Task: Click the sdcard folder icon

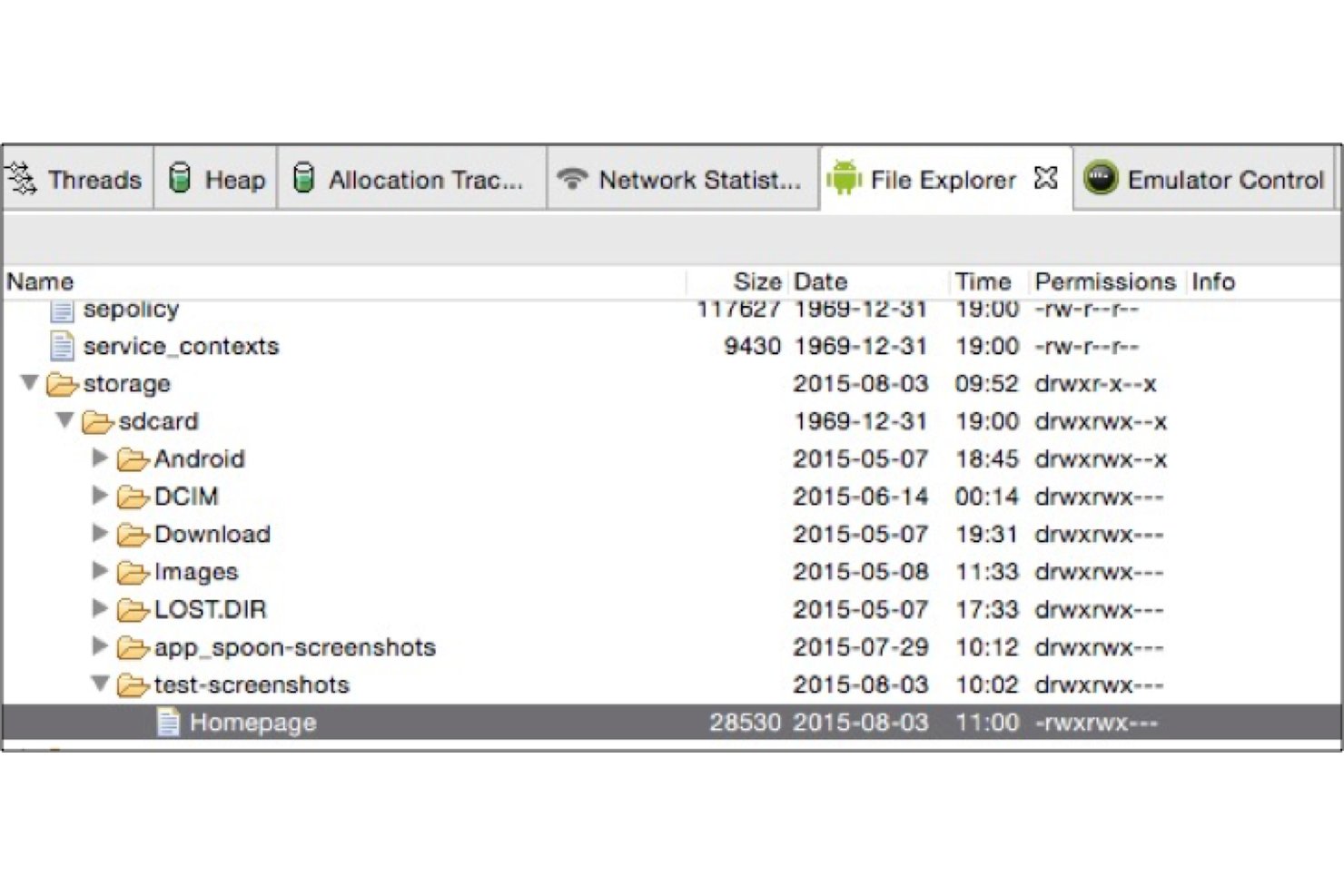Action: 97,422
